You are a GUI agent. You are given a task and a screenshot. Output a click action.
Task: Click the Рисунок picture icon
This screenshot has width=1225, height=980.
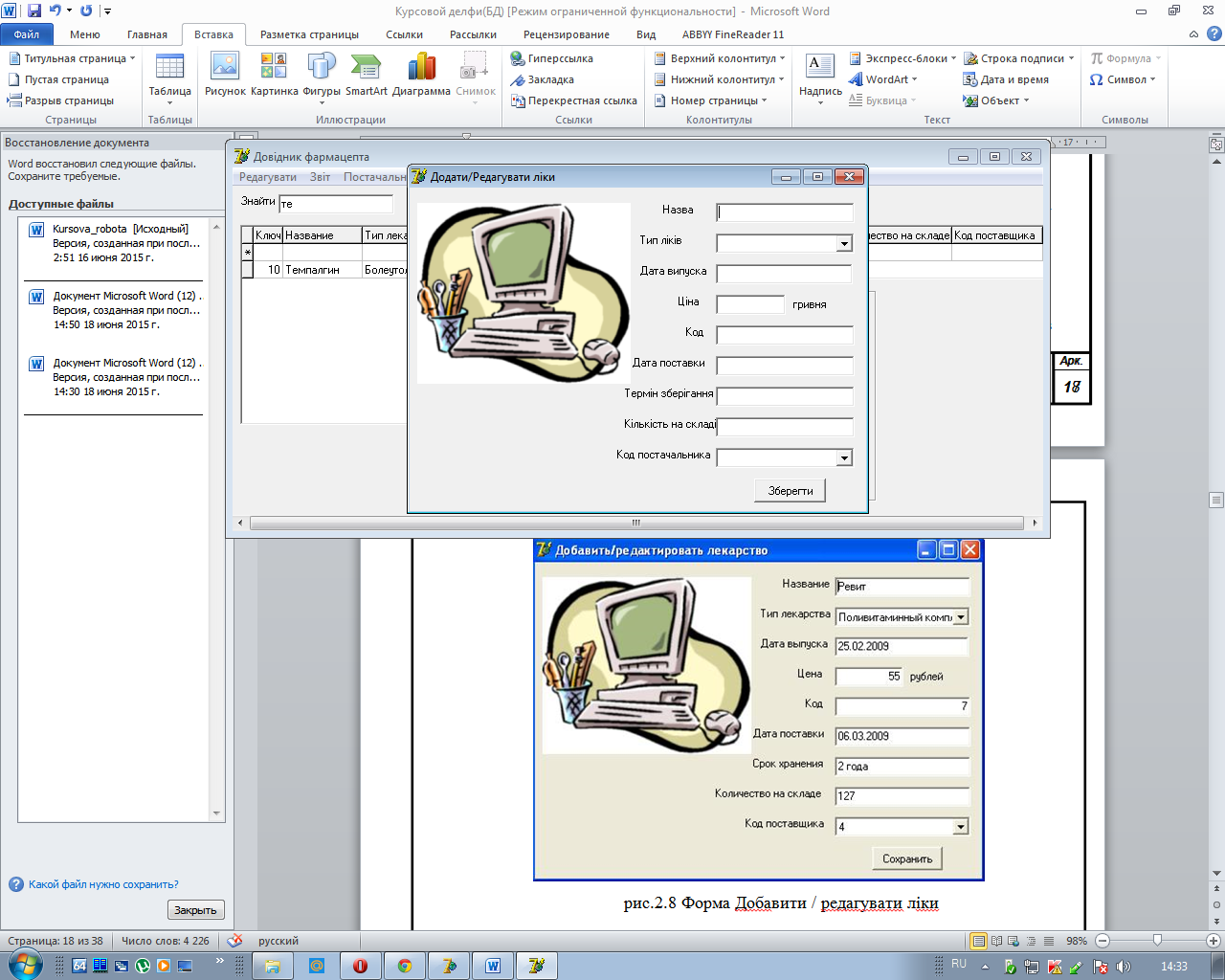225,75
